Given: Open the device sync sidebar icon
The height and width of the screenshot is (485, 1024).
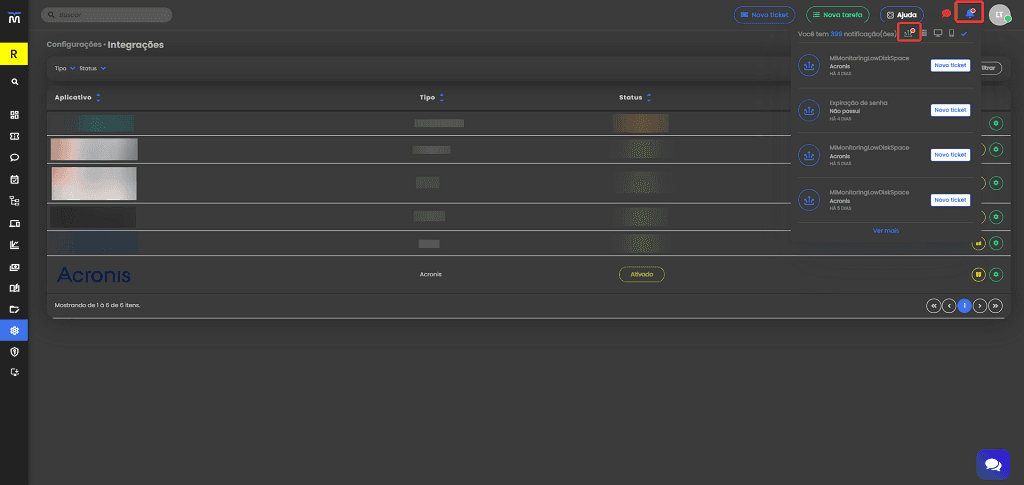Looking at the screenshot, I should tap(14, 372).
